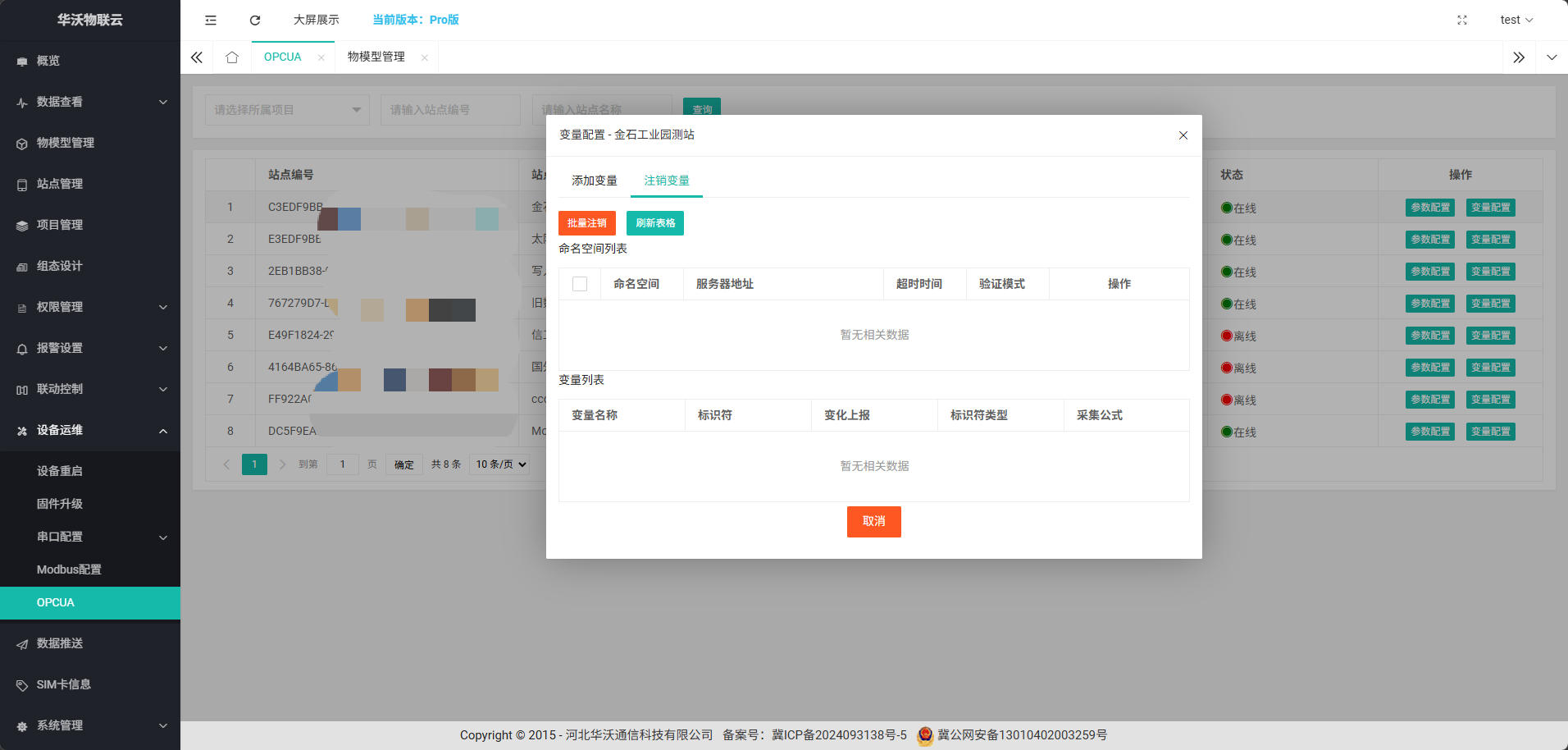
Task: Click the page refresh icon
Action: coord(255,20)
